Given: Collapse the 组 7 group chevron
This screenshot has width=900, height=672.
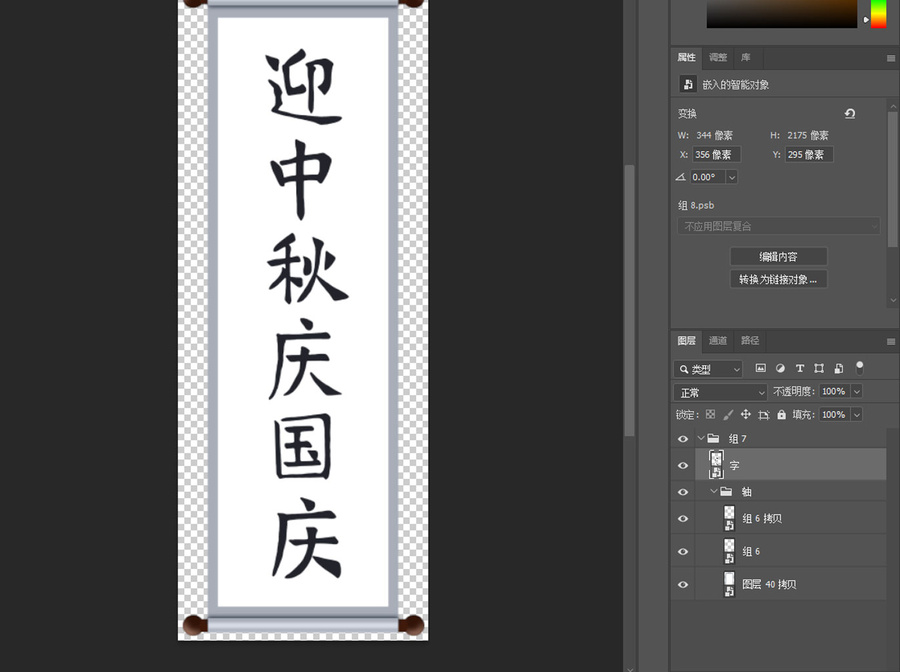Looking at the screenshot, I should [x=700, y=438].
